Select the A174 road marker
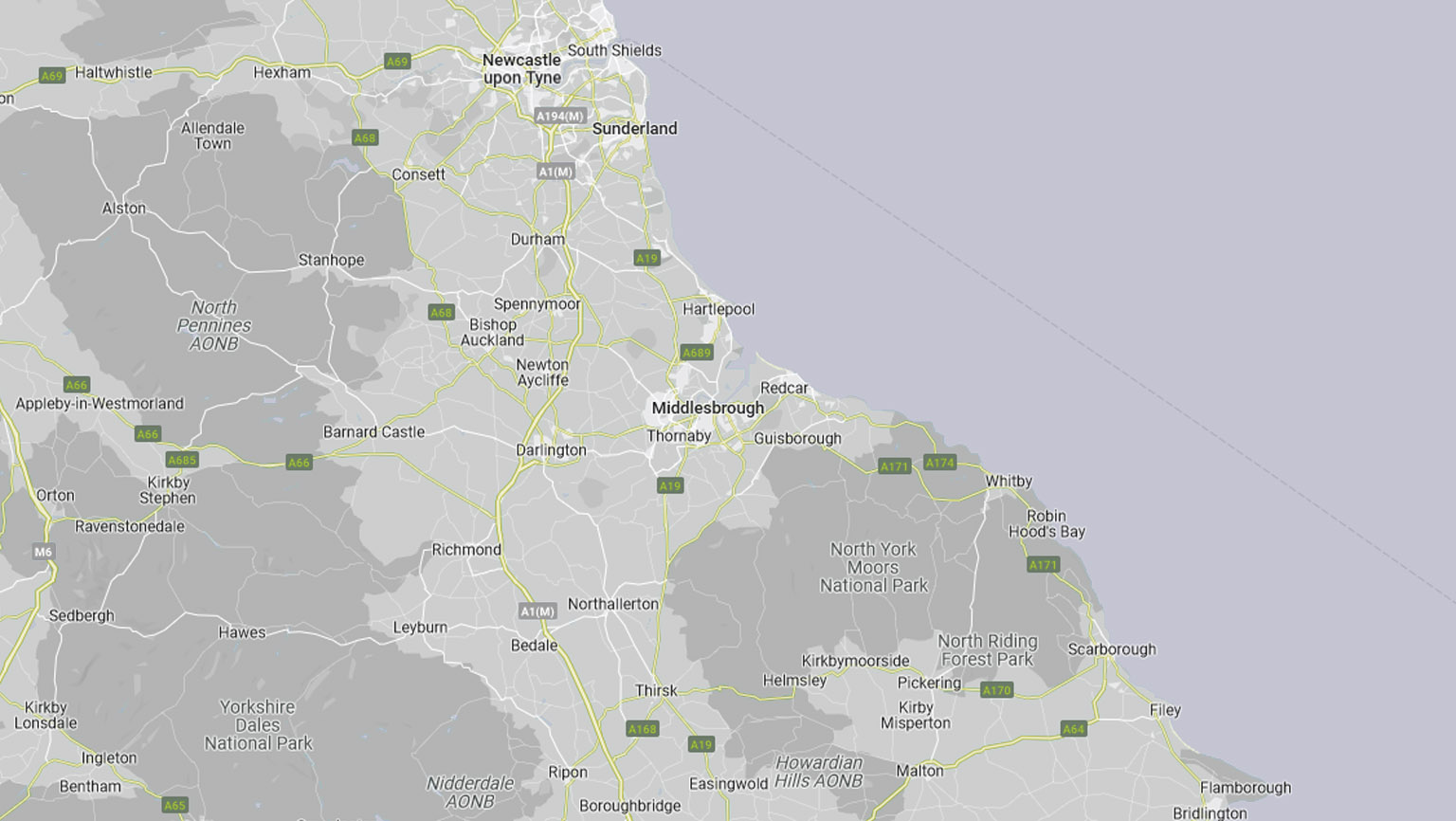 coord(939,463)
